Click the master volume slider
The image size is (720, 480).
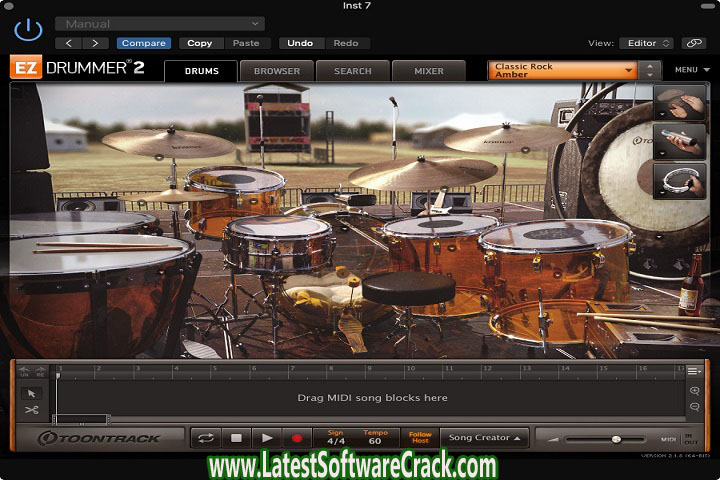pyautogui.click(x=604, y=440)
